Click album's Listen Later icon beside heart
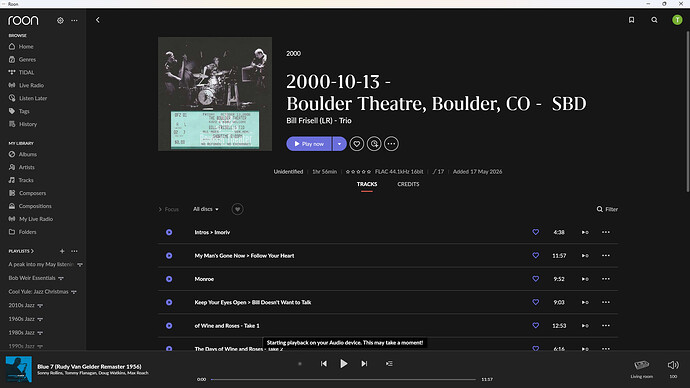Screen dimensions: 690x388 (x=374, y=144)
